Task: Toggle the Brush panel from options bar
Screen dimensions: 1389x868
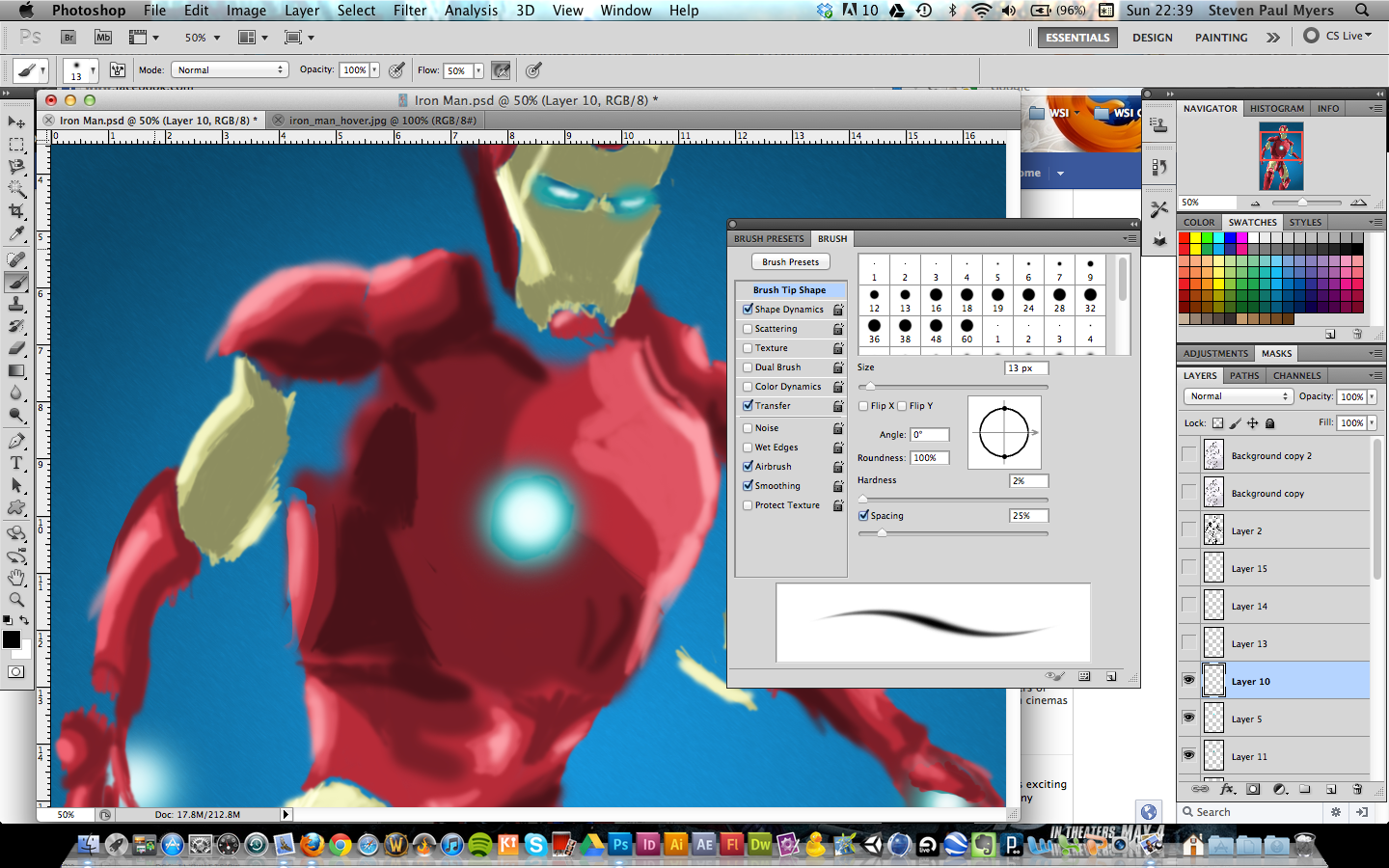Action: [x=118, y=70]
